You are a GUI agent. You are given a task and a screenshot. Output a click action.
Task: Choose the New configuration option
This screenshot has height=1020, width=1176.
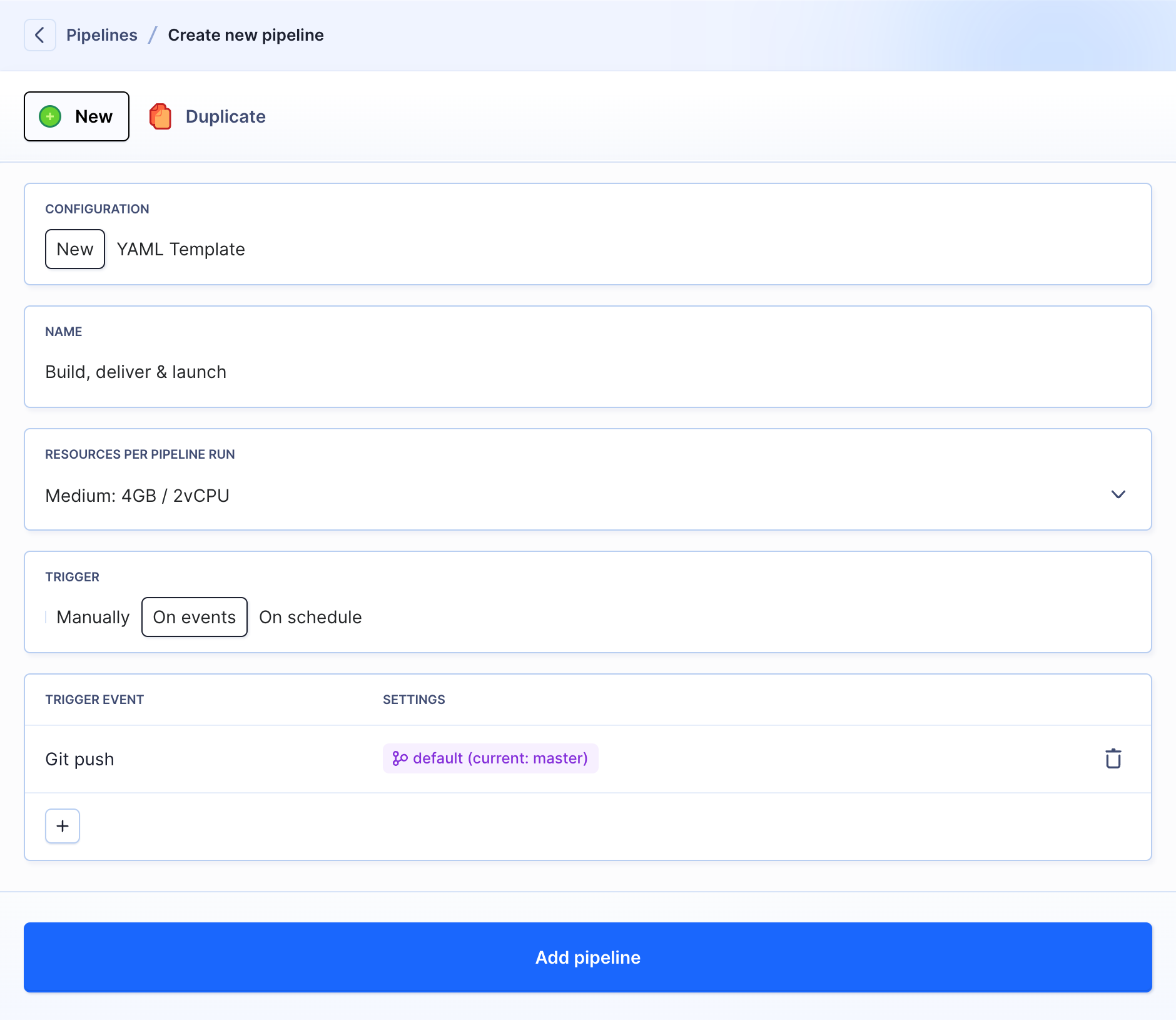pyautogui.click(x=75, y=249)
